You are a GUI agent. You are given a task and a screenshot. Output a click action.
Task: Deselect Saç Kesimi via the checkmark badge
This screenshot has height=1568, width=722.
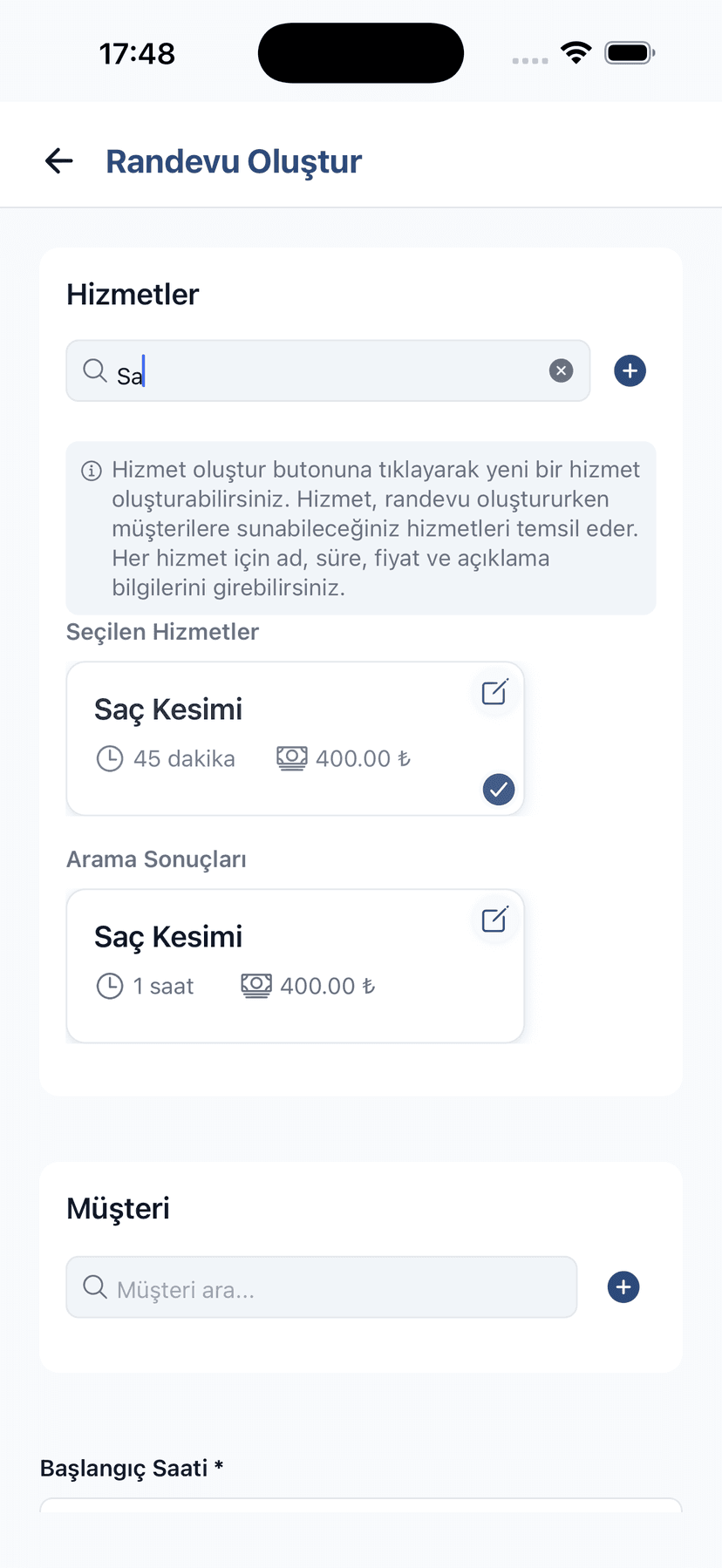[498, 790]
